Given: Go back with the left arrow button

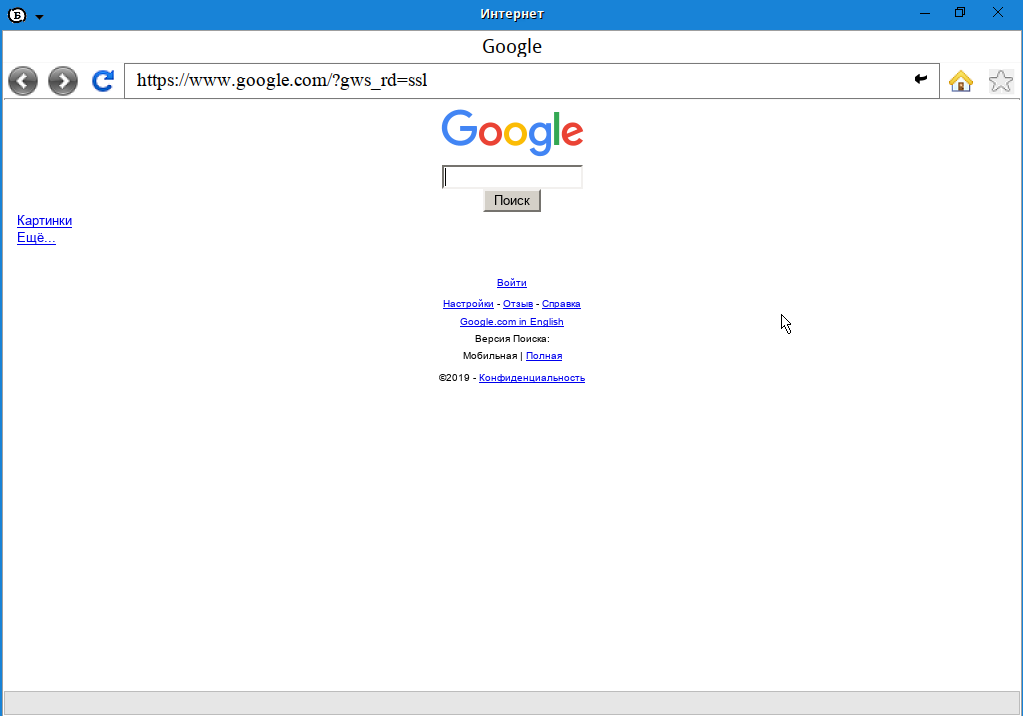Looking at the screenshot, I should point(23,81).
